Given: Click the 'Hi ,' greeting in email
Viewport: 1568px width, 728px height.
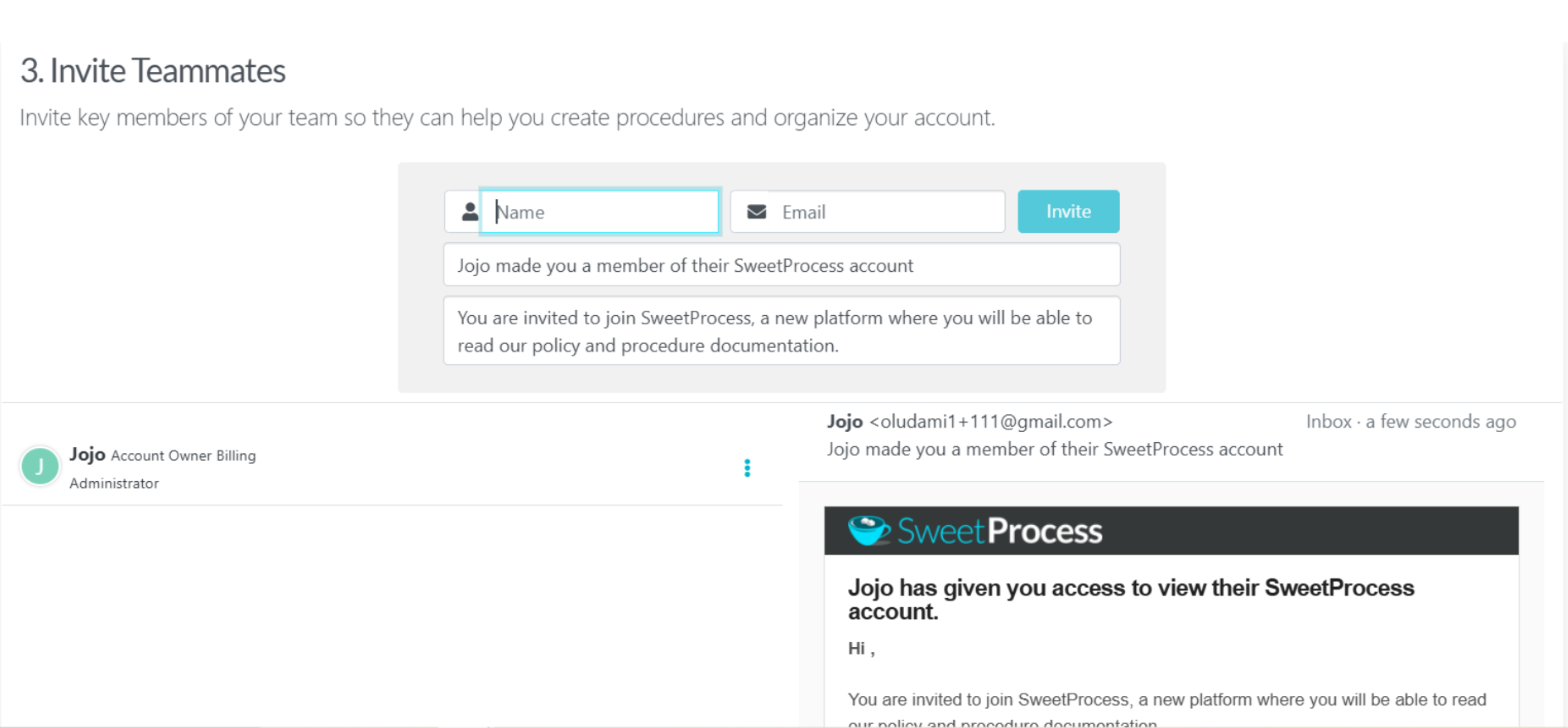Looking at the screenshot, I should [x=861, y=648].
